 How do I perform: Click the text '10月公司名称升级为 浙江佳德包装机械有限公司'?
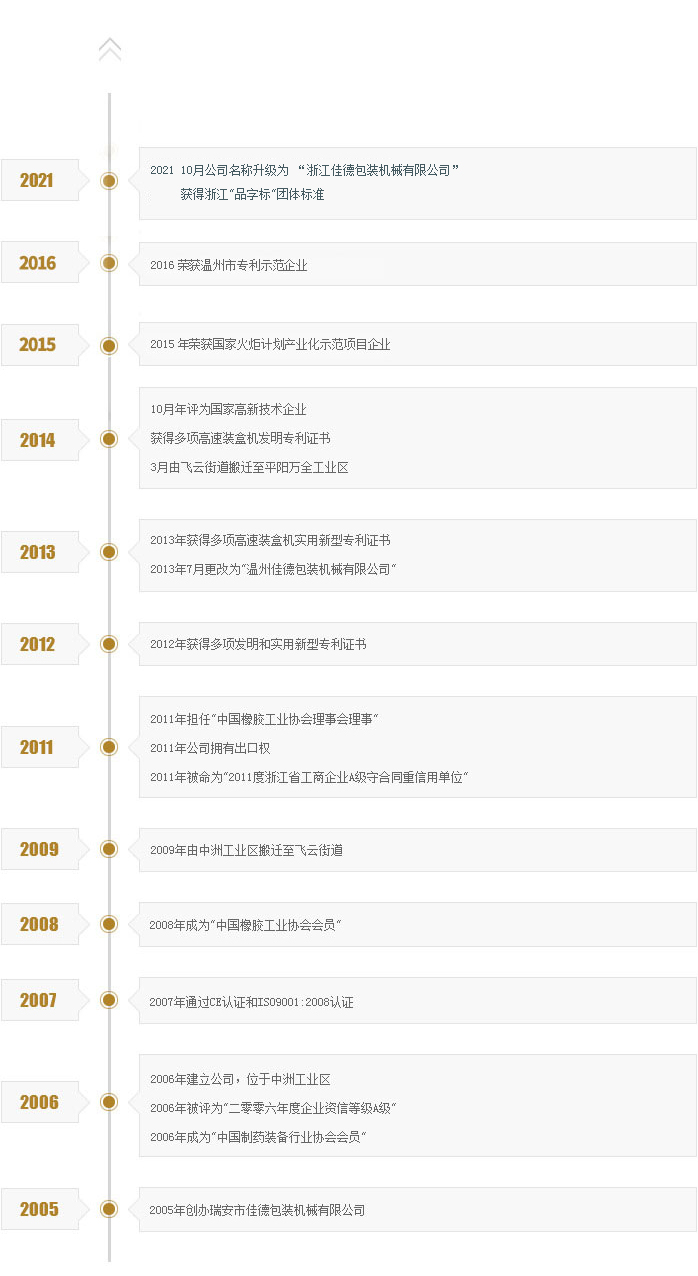320,170
